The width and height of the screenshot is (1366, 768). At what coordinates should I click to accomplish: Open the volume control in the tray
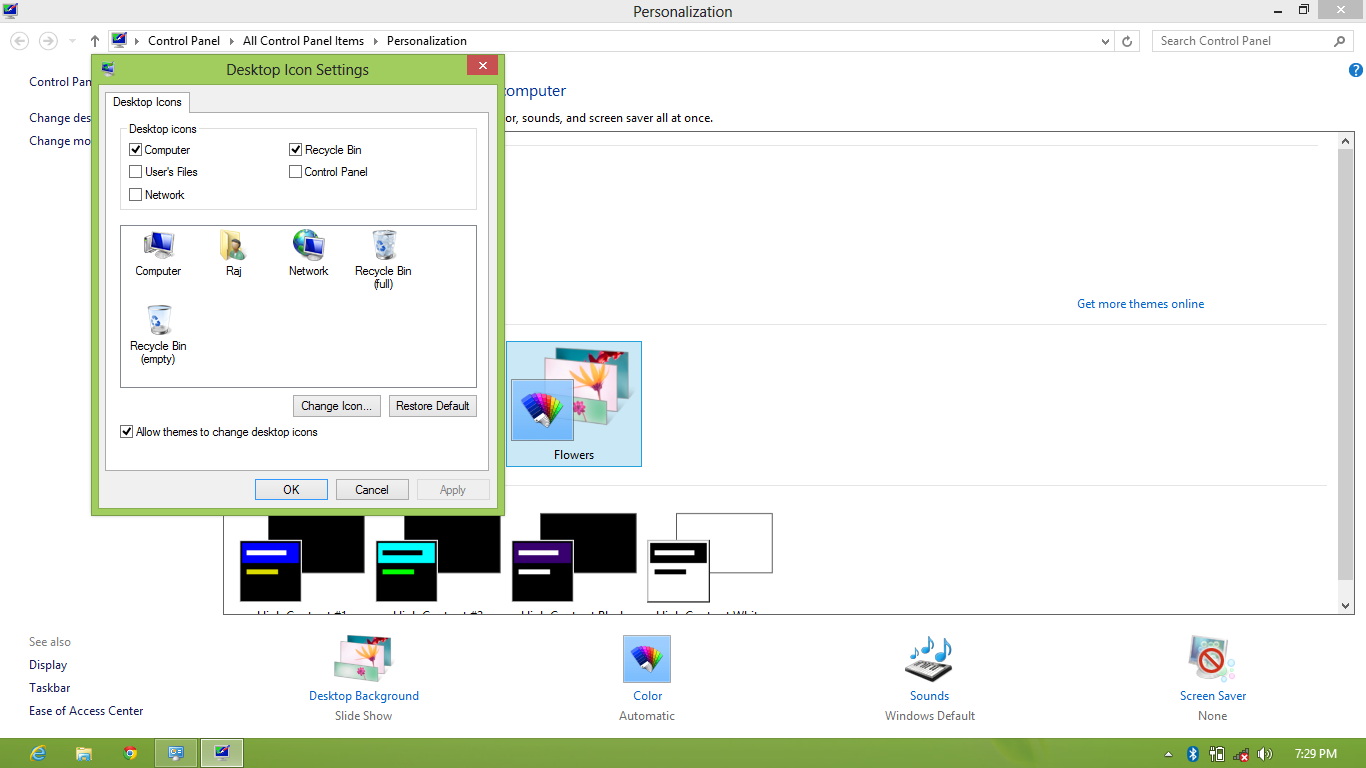pyautogui.click(x=1265, y=754)
